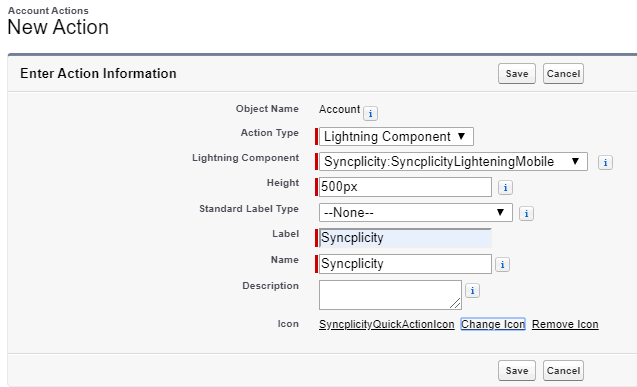The image size is (637, 387).
Task: View info icon beside the Name field
Action: [502, 265]
